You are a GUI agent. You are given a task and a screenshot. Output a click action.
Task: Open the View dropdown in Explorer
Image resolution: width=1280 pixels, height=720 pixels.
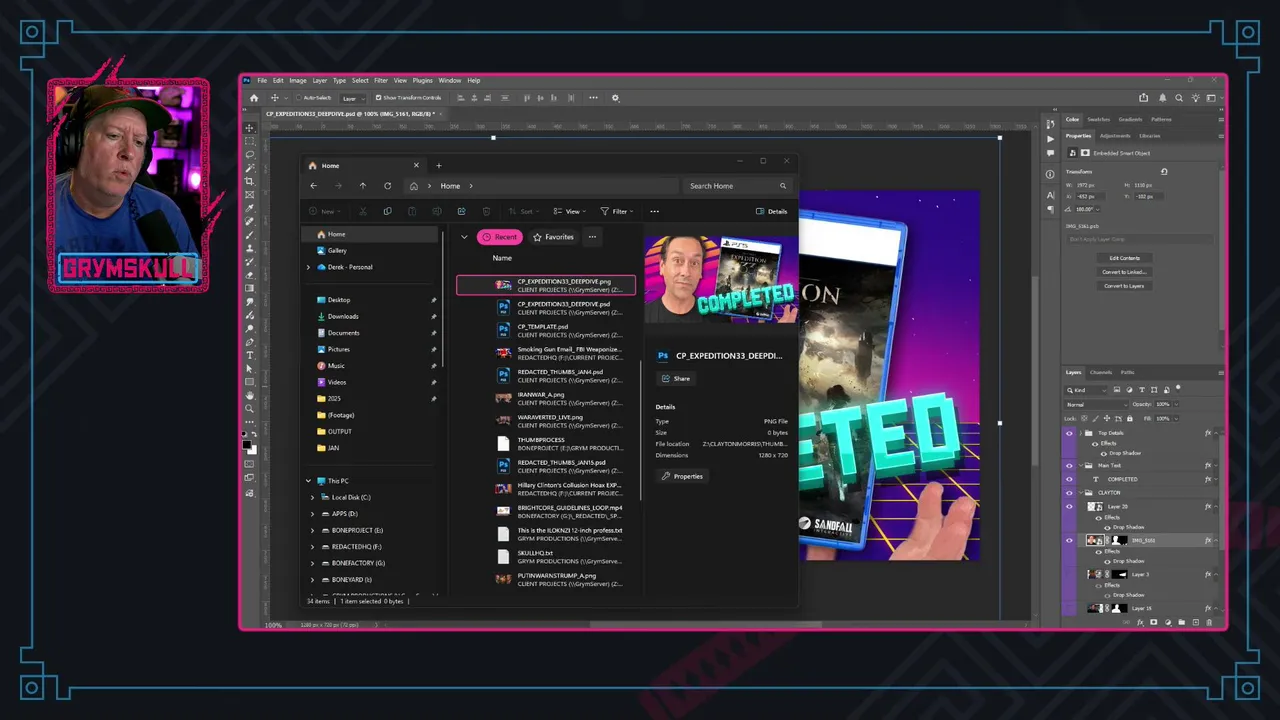570,211
